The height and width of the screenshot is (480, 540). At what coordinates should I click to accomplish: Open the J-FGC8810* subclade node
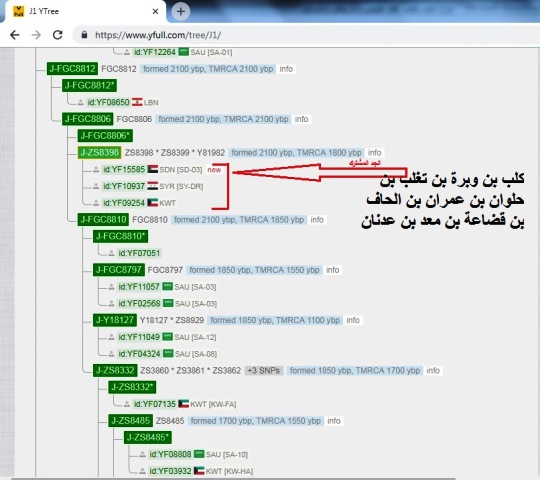tap(120, 236)
